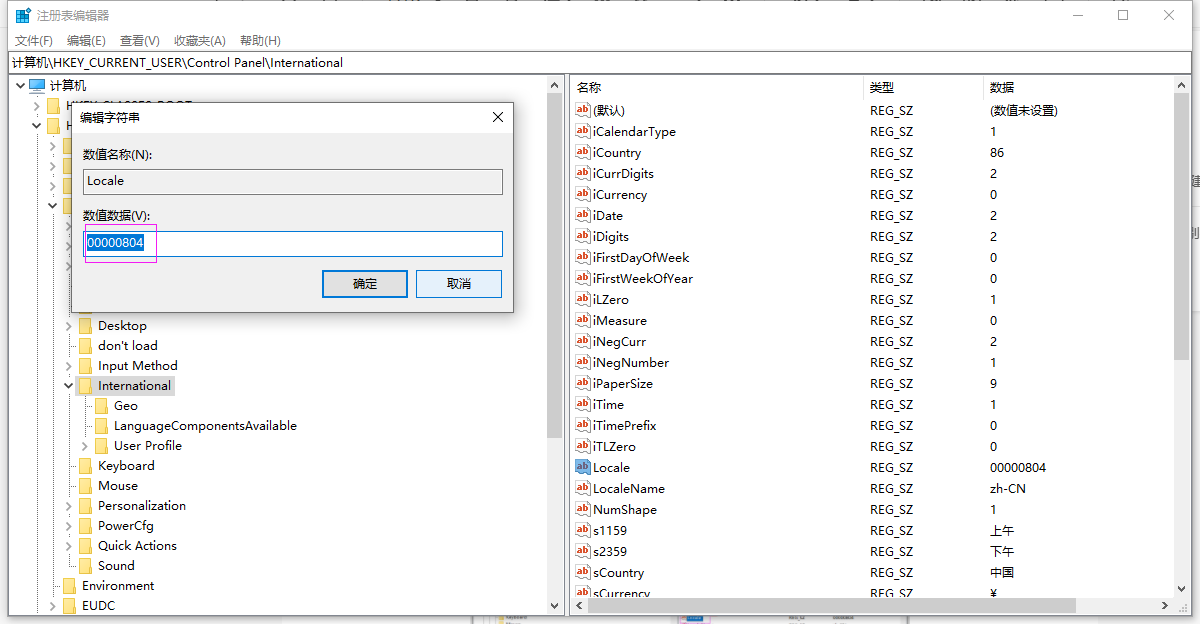Viewport: 1200px width, 624px height.
Task: Expand the Input Method node
Action: 68,365
